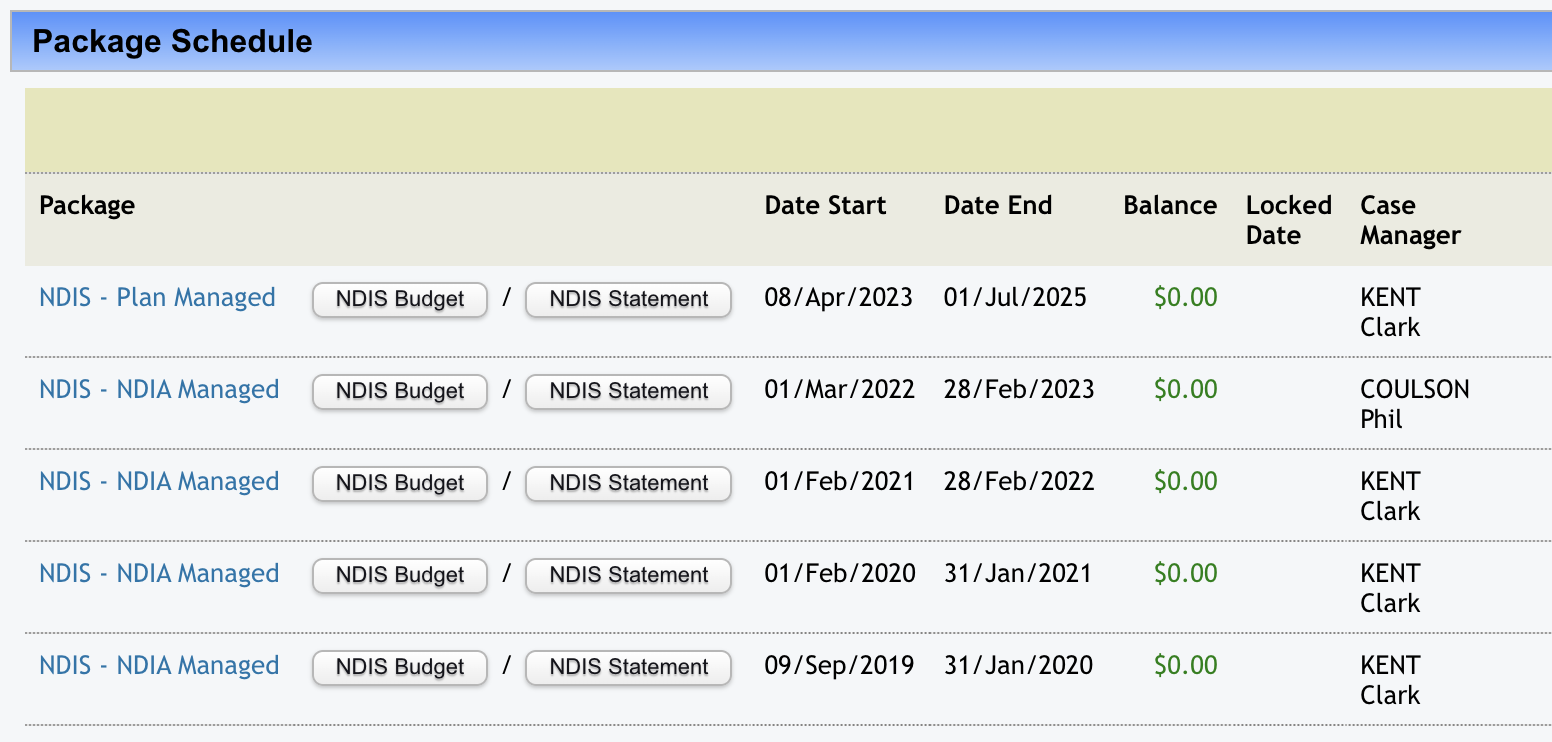View NDIS Budget for package starting 01/Feb/2021

coord(400,483)
